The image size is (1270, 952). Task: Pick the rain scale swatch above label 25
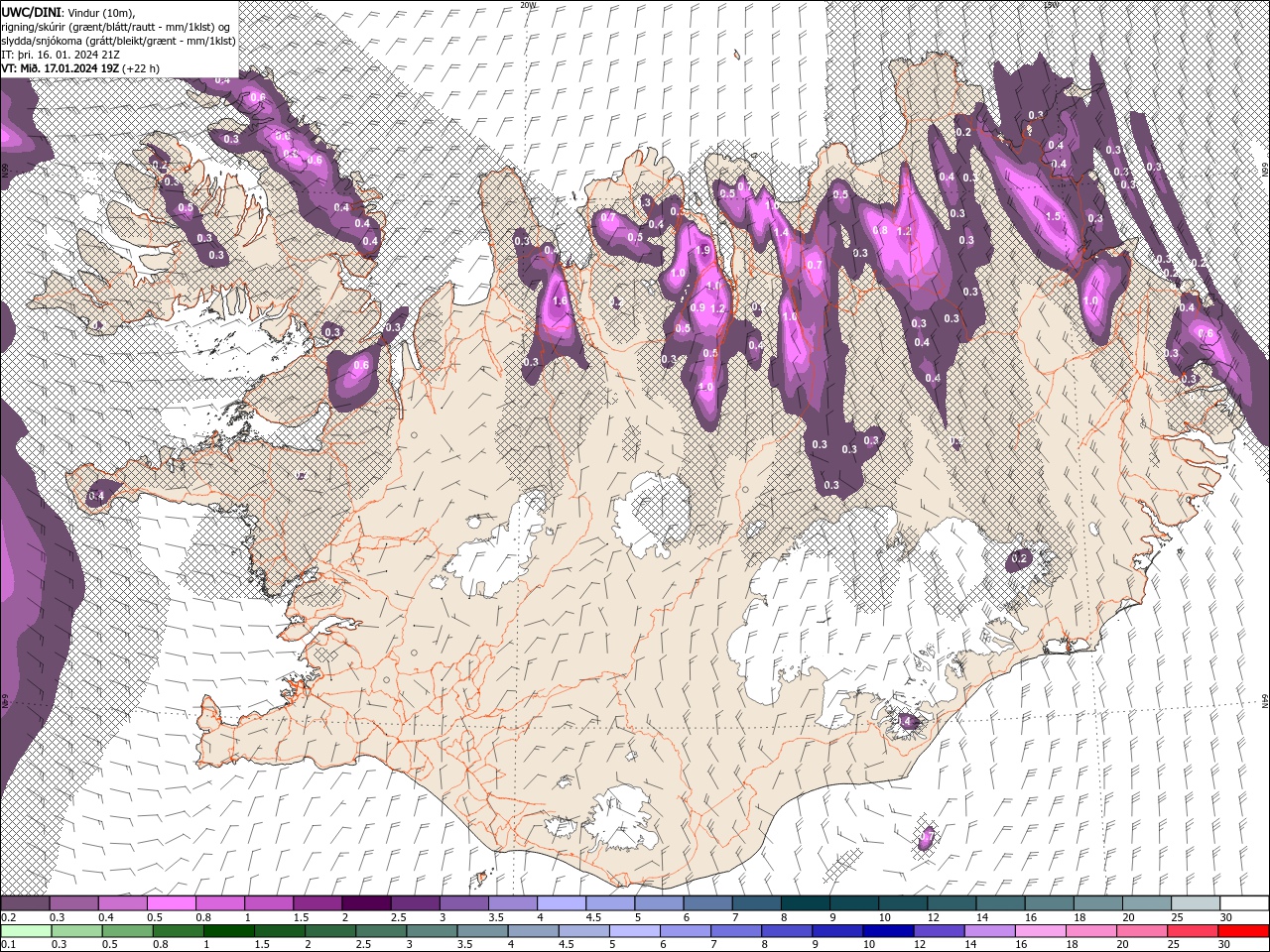[x=1195, y=931]
